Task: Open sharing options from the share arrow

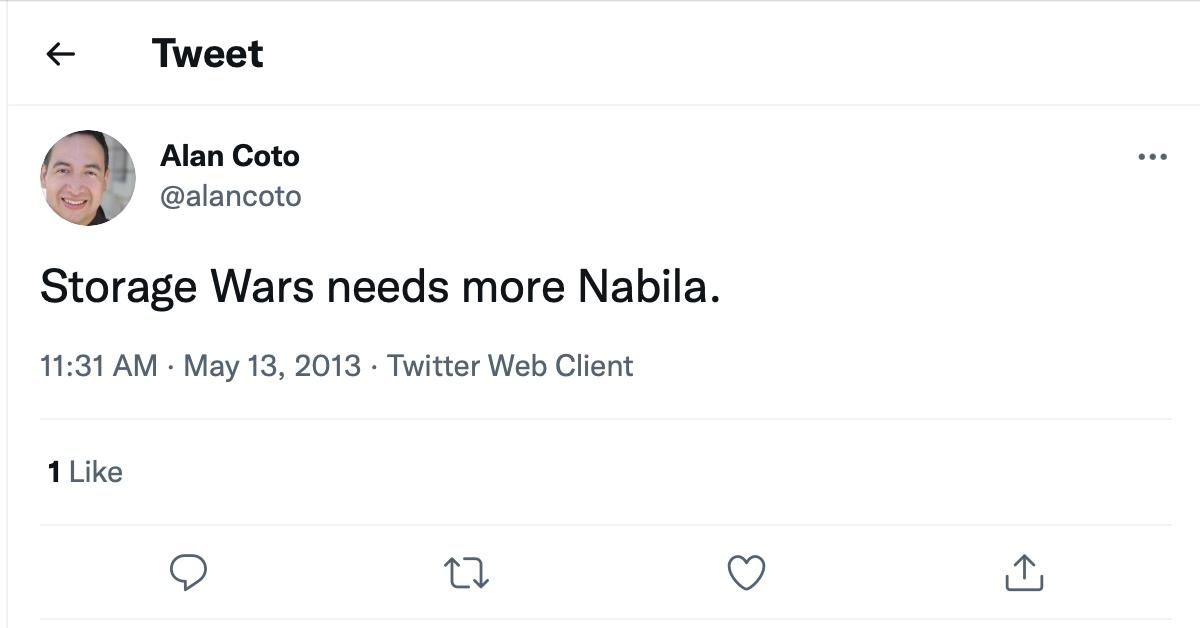Action: [x=1022, y=573]
